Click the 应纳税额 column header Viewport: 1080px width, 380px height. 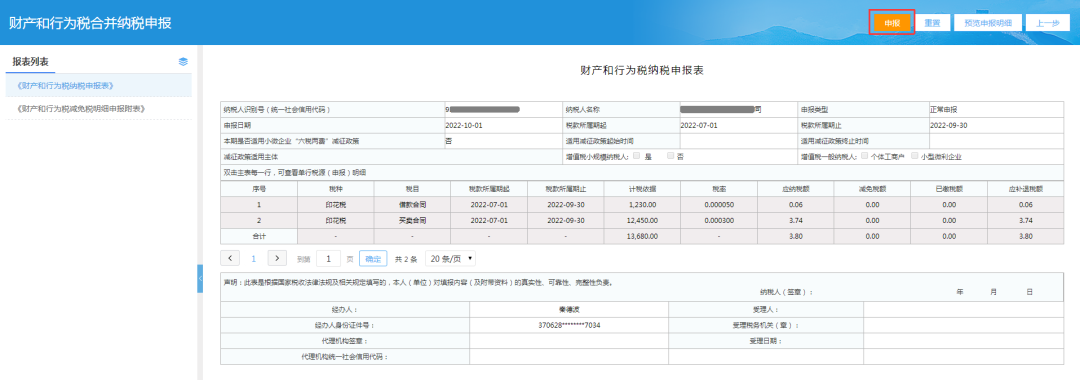click(795, 188)
